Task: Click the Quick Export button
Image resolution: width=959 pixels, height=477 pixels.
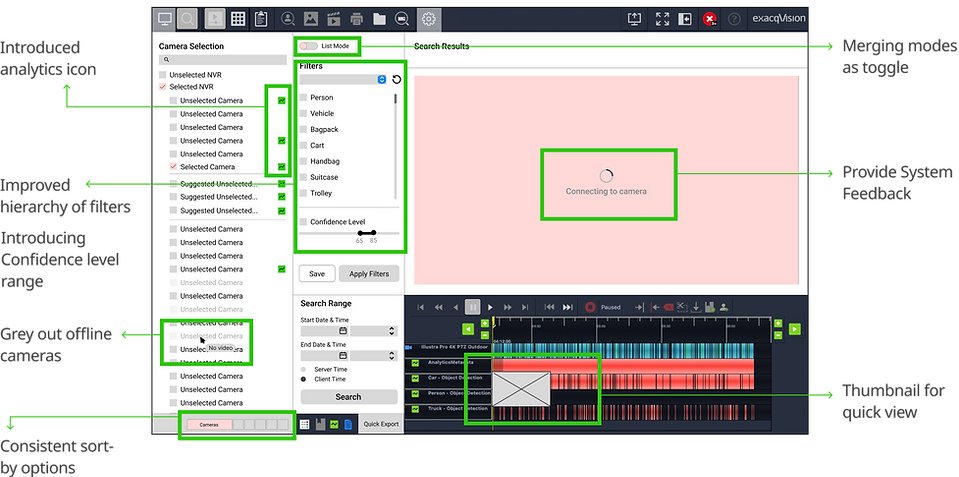Action: coord(381,424)
